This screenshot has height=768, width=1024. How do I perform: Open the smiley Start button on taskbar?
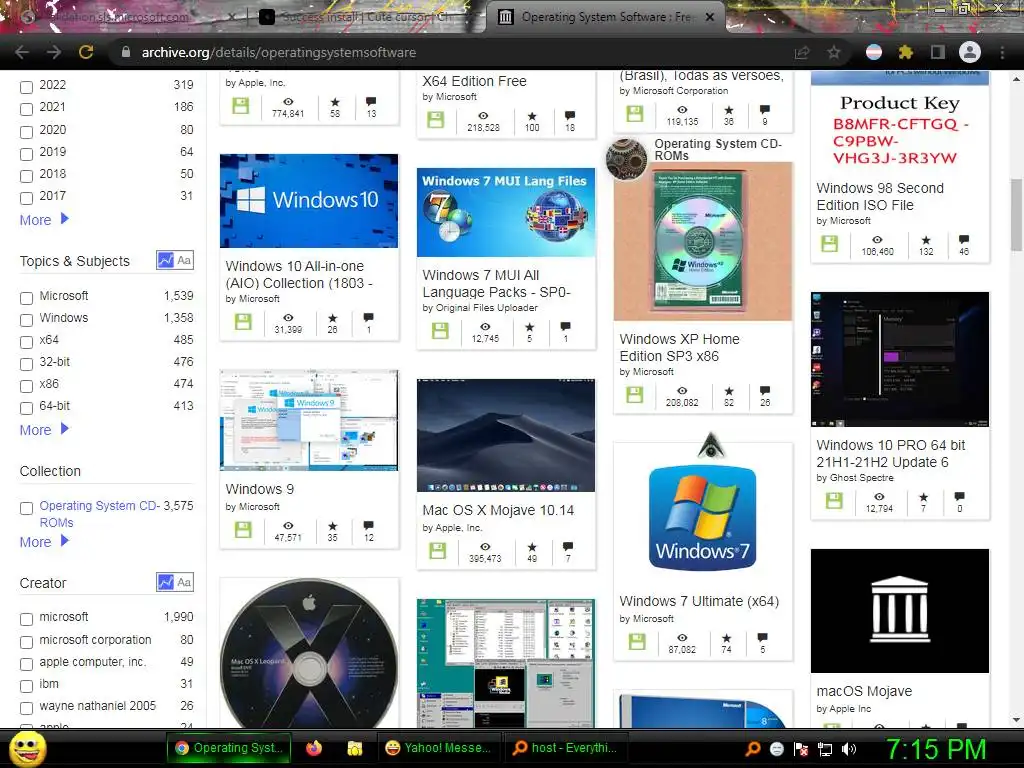(x=27, y=748)
